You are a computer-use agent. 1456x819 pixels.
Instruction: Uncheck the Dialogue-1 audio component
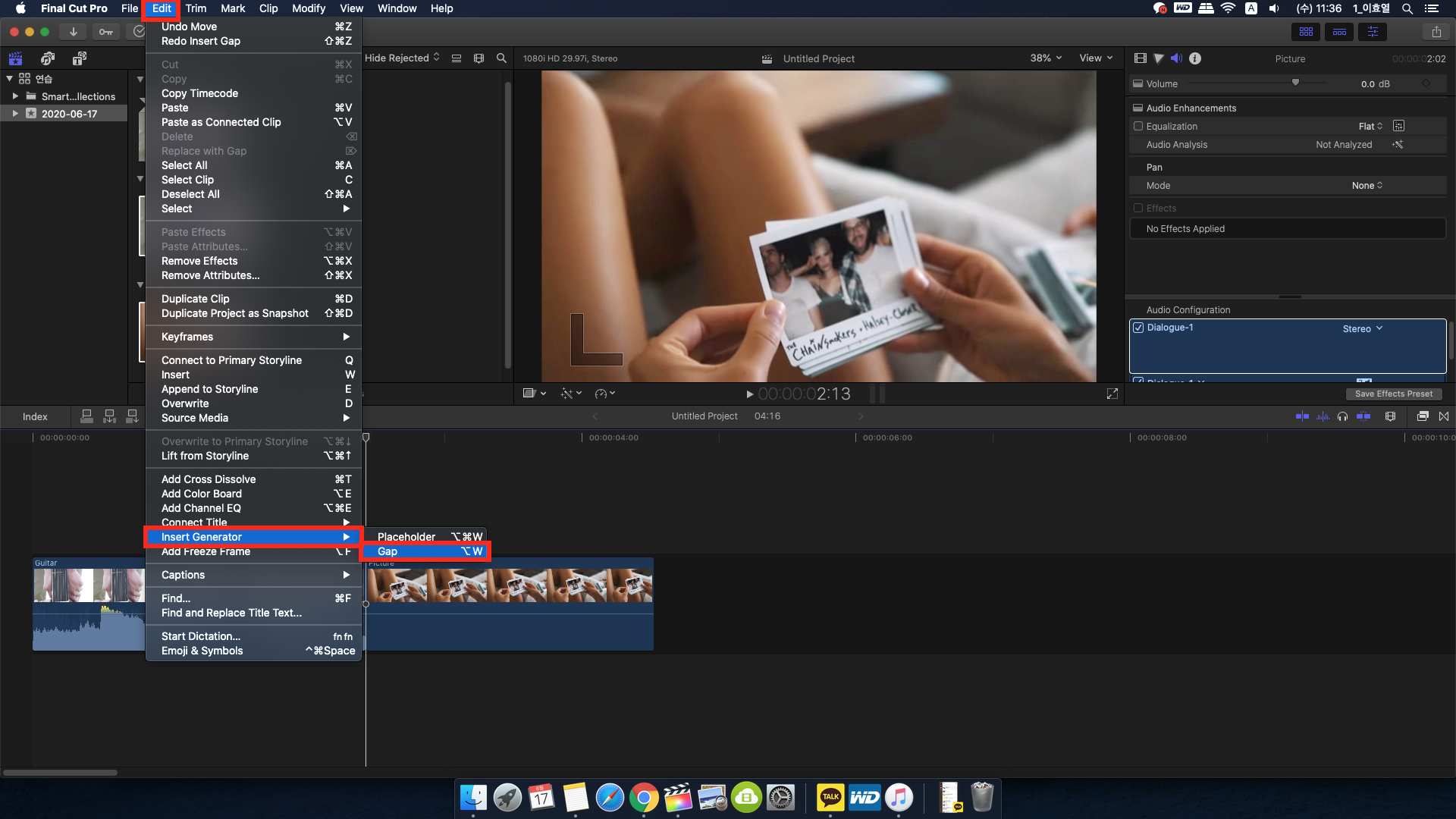(1137, 328)
